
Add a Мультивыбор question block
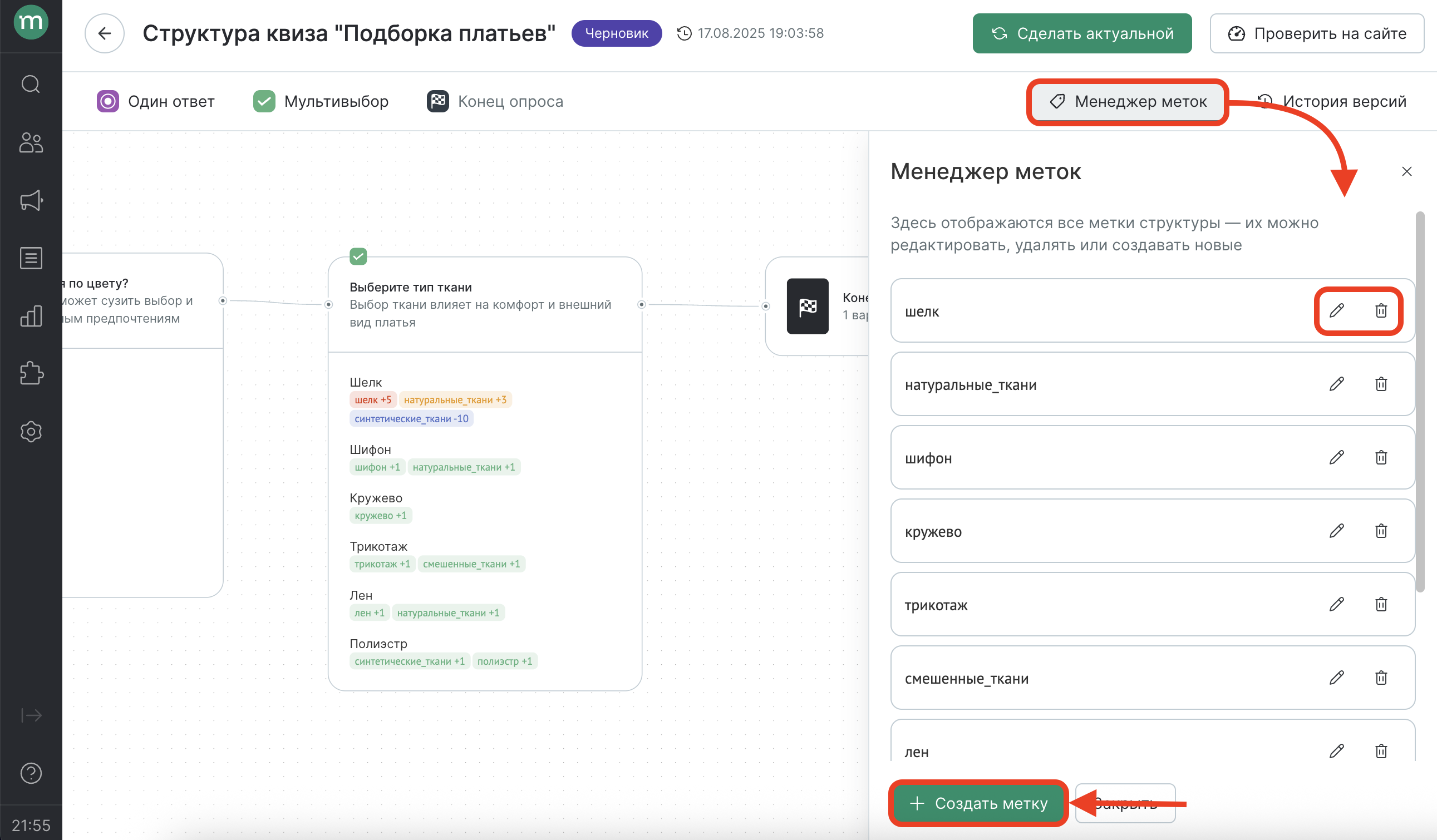point(321,101)
